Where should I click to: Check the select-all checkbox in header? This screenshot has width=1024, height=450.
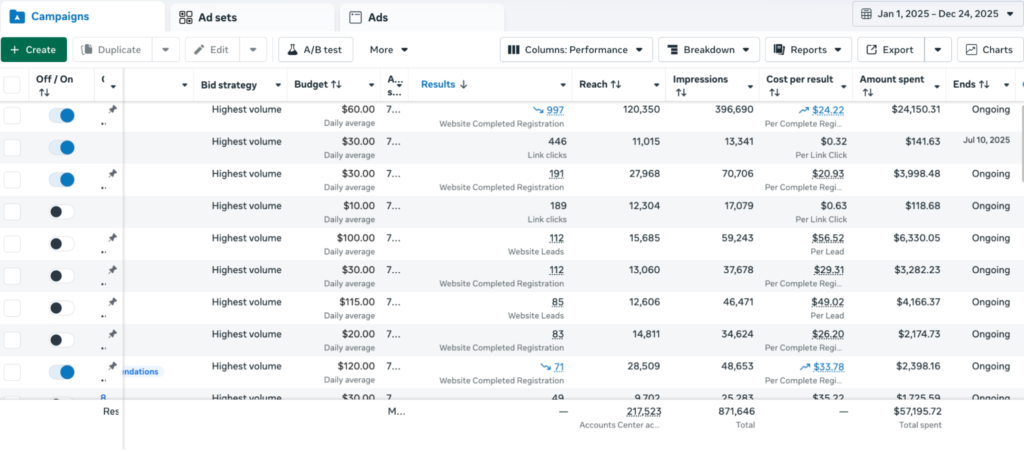pos(12,85)
